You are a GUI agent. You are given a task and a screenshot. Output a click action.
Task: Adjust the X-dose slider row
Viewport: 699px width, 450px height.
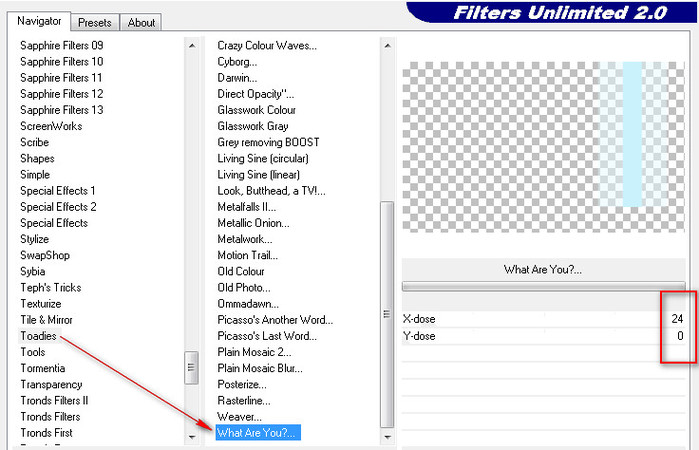click(543, 319)
